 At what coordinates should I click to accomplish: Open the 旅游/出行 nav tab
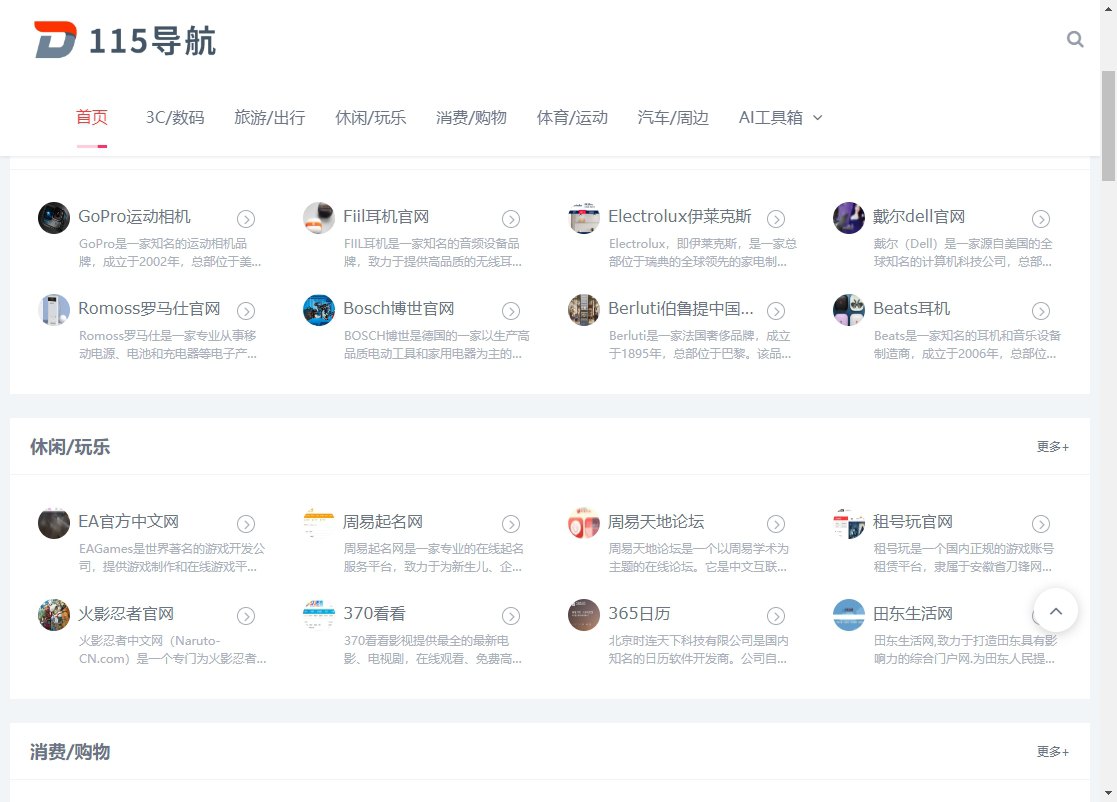click(x=270, y=118)
